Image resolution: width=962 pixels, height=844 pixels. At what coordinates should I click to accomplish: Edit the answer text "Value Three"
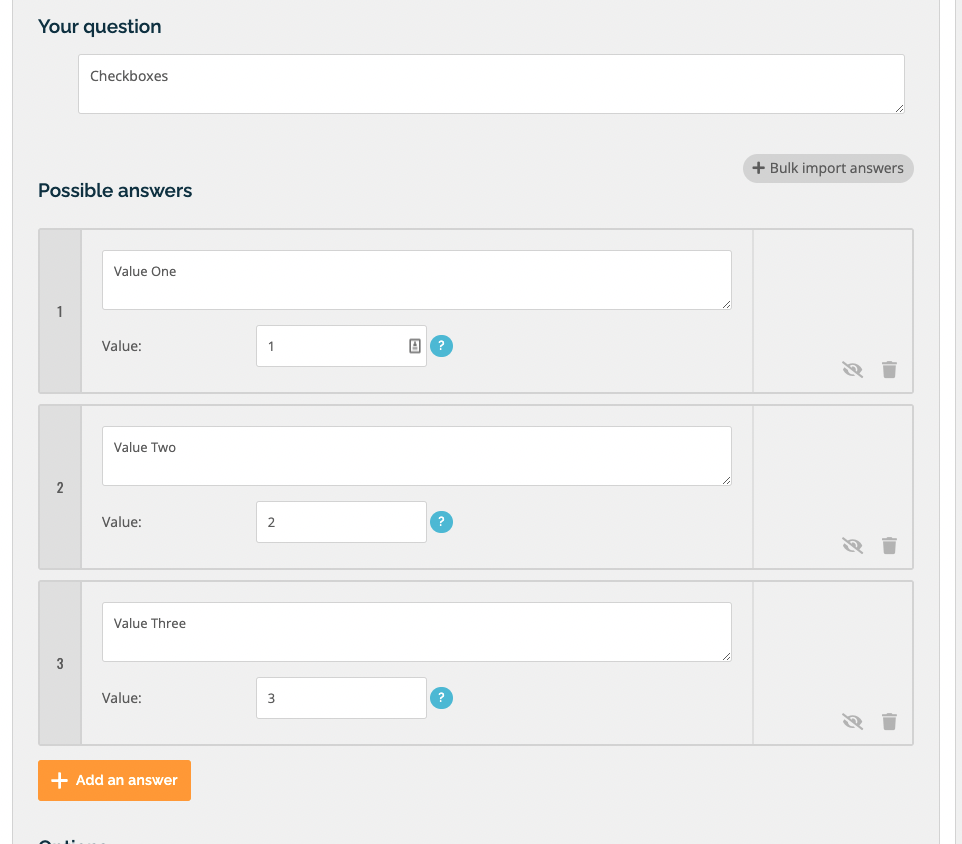416,631
